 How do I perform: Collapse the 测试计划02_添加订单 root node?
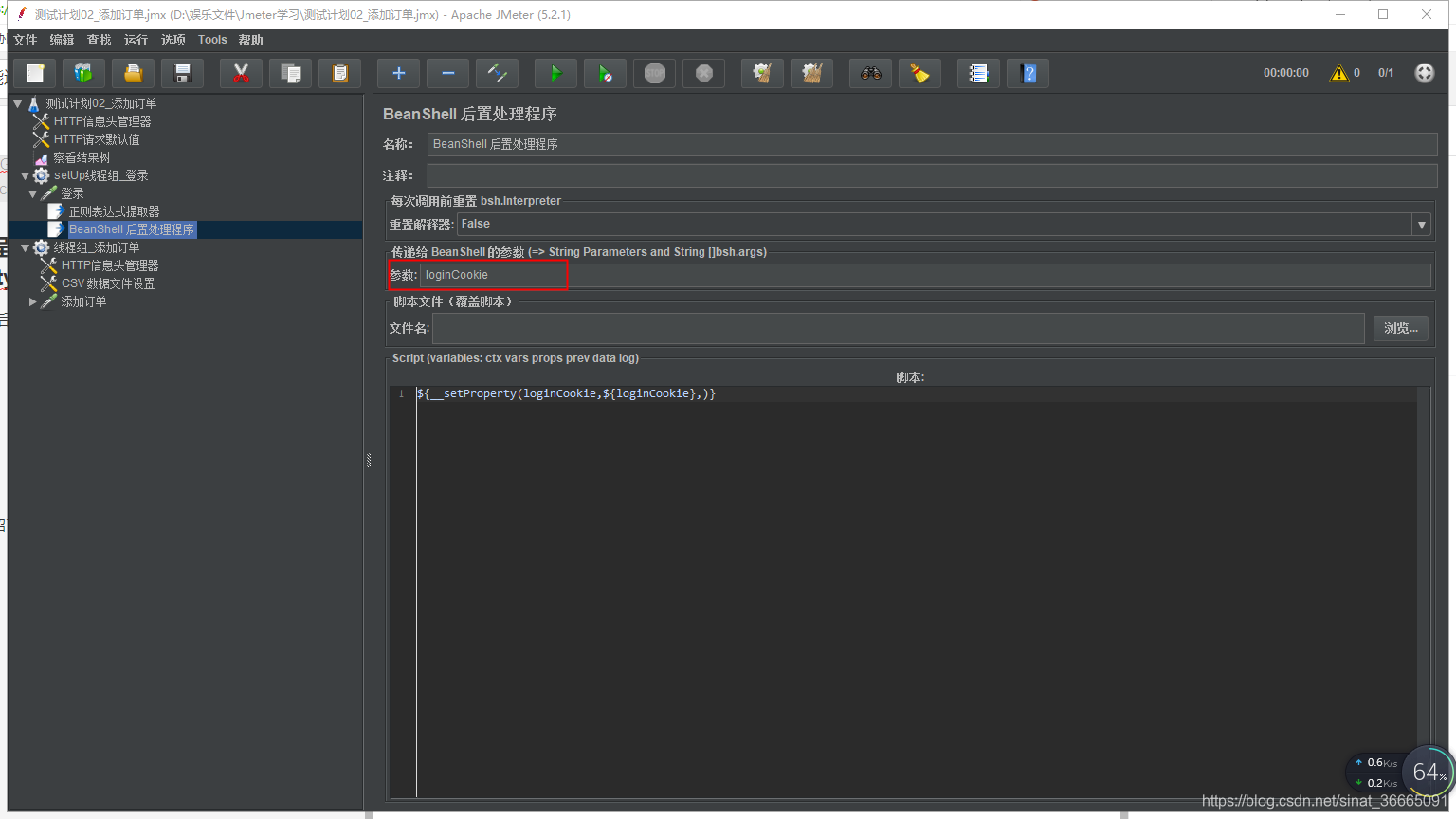17,103
